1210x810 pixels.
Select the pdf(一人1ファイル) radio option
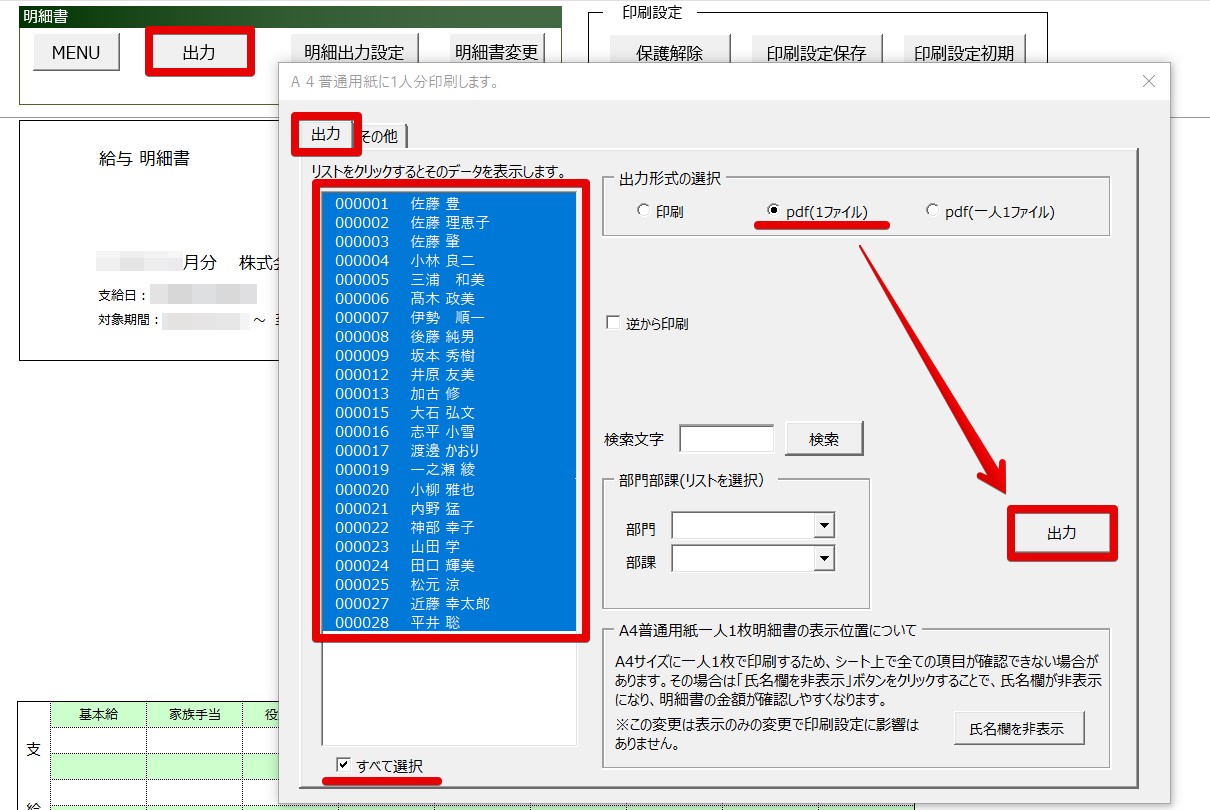tap(933, 211)
